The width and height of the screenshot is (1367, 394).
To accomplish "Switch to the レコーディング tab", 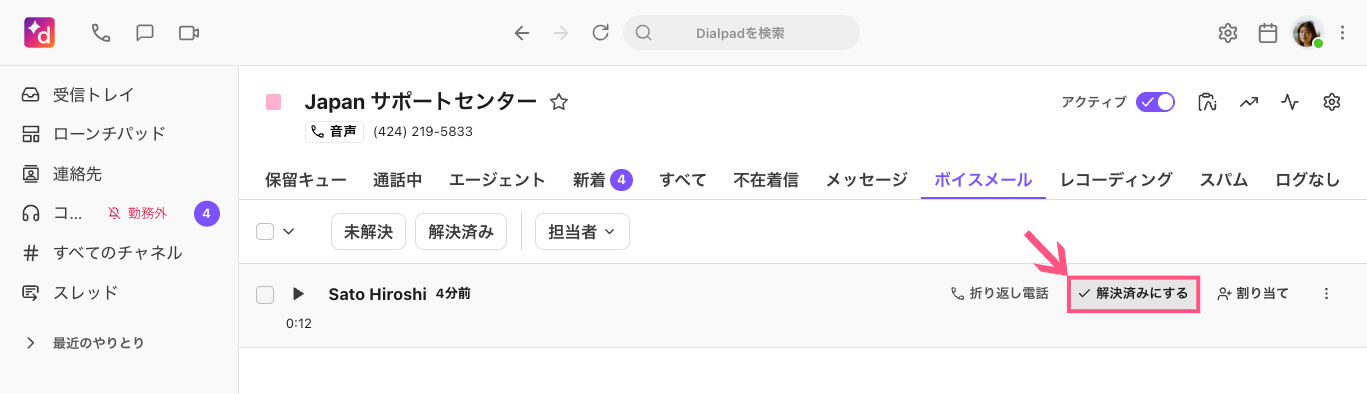I will coord(1116,180).
